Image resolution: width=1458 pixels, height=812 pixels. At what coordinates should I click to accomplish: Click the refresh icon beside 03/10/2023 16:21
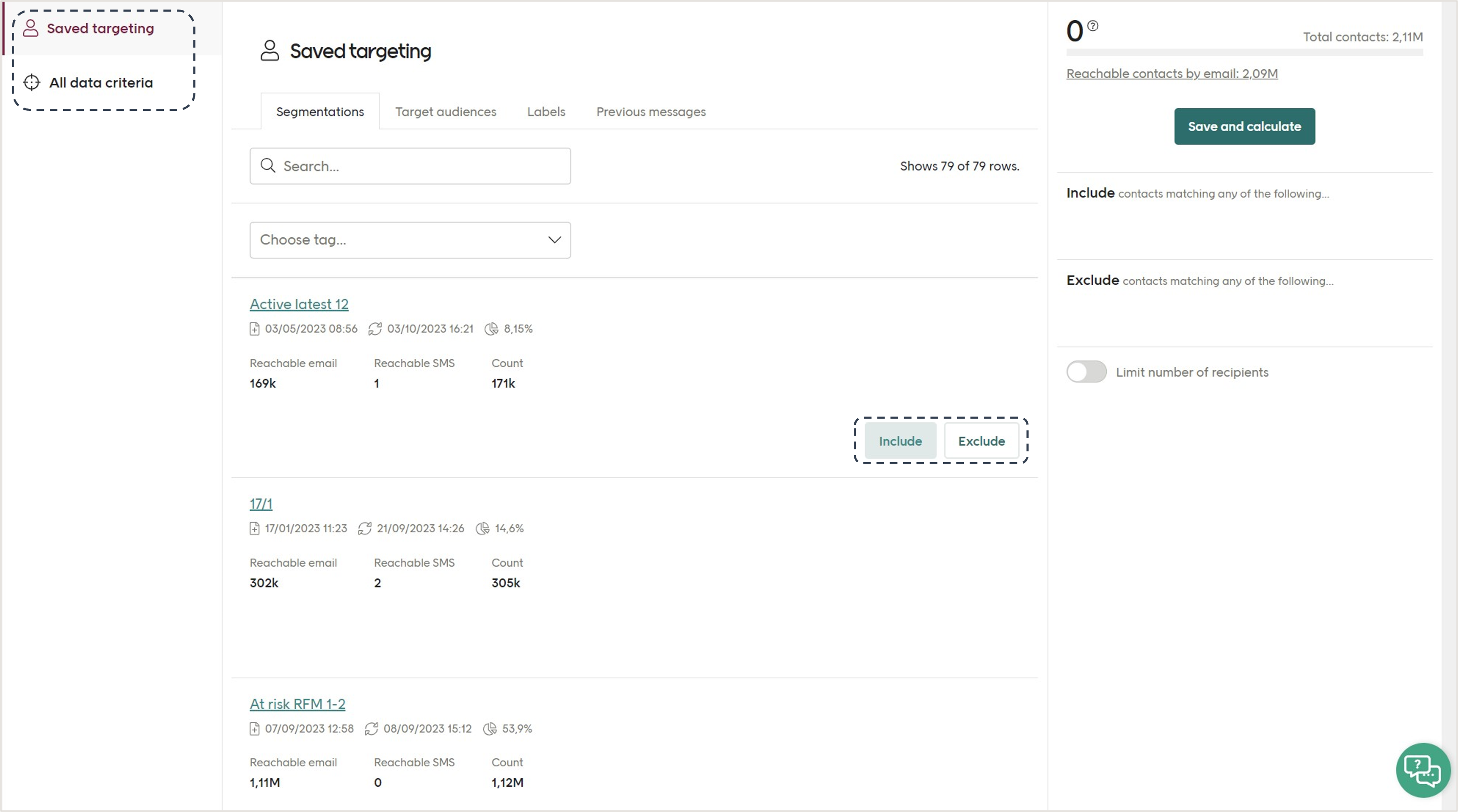pyautogui.click(x=375, y=329)
